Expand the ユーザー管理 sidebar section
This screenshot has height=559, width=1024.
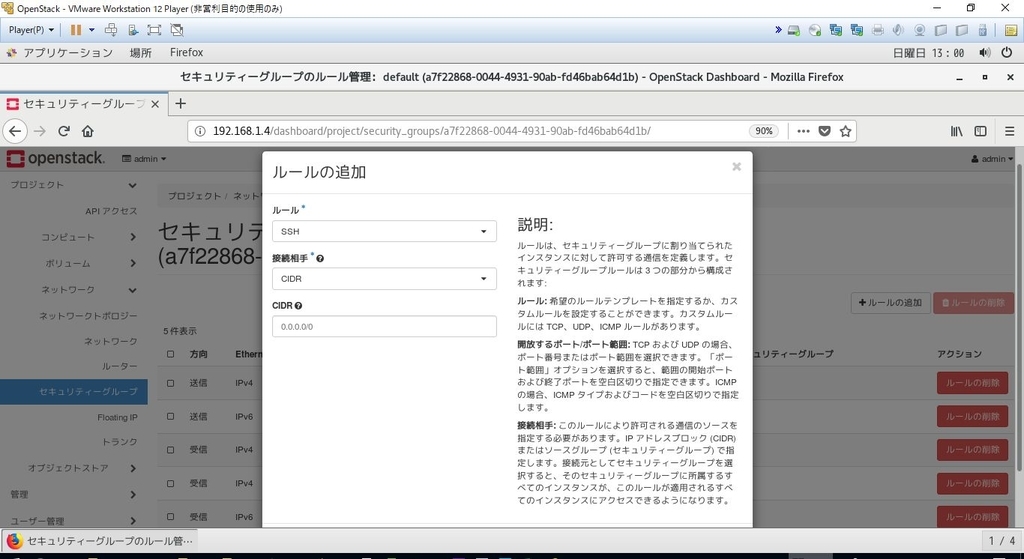pyautogui.click(x=74, y=520)
